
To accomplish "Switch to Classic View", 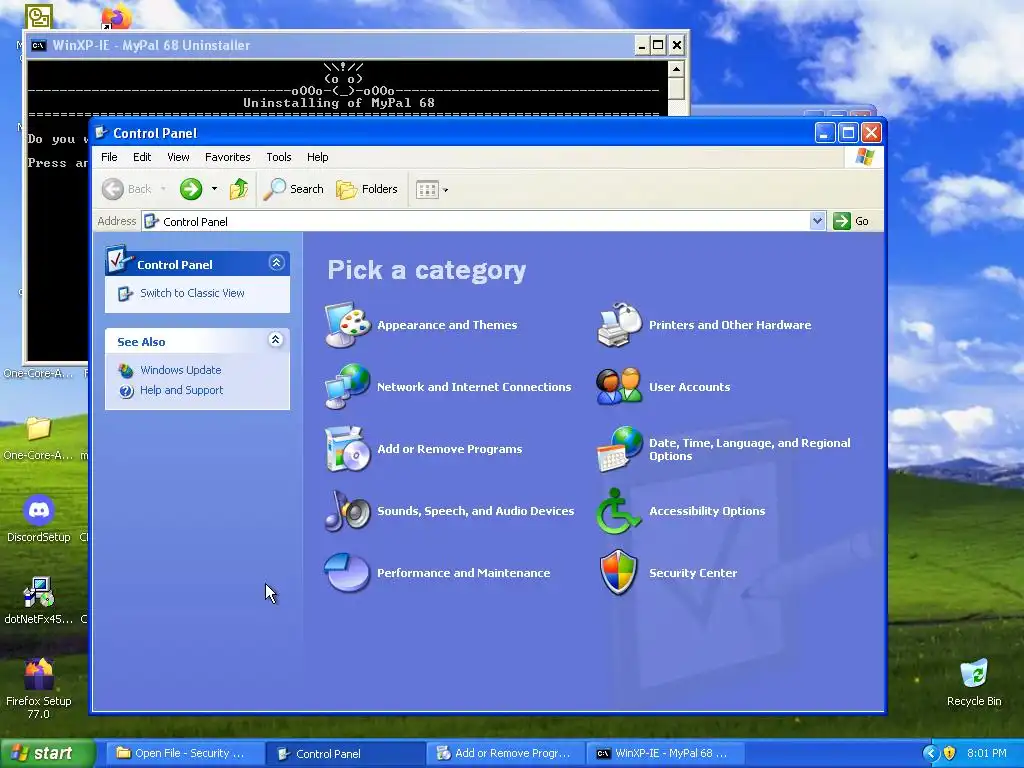I will click(192, 293).
